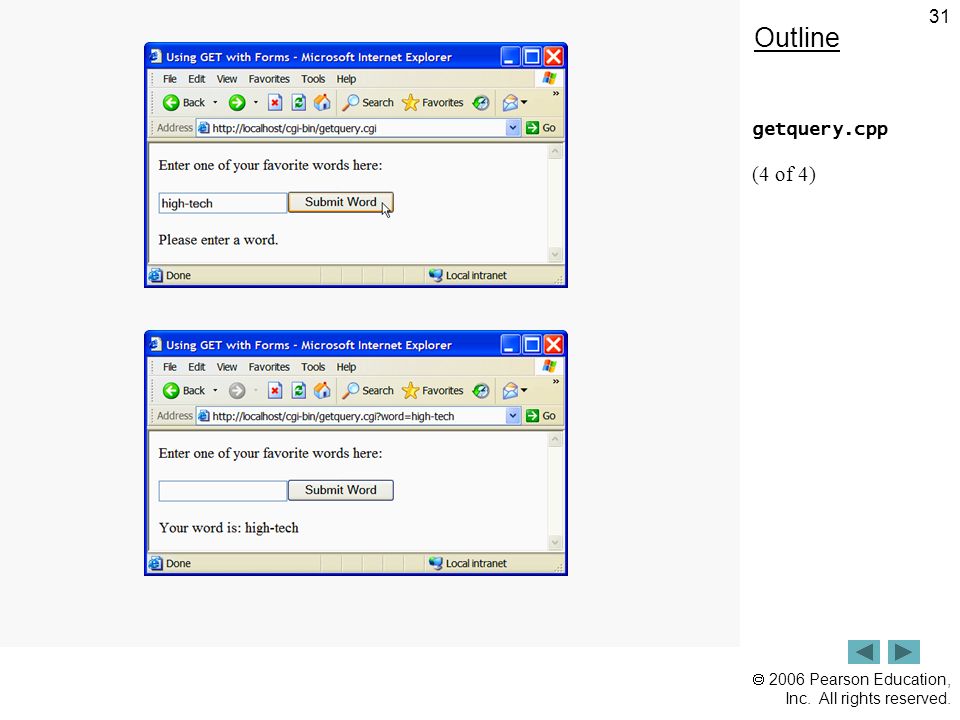
Task: Click 'Please enter a word.' text
Action: pyautogui.click(x=218, y=240)
